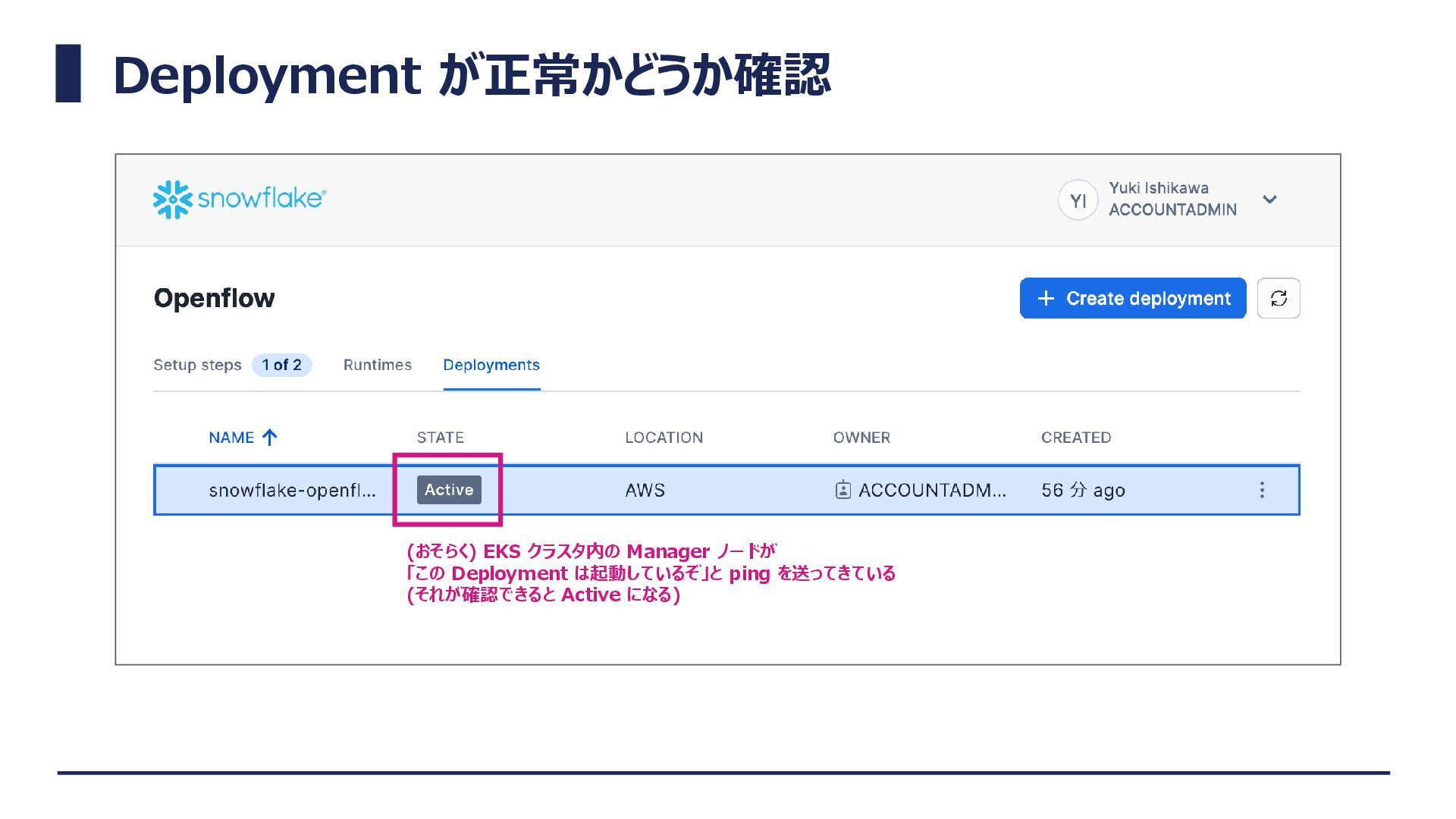This screenshot has width=1456, height=819.
Task: Expand the account chevron dropdown
Action: tap(1269, 199)
